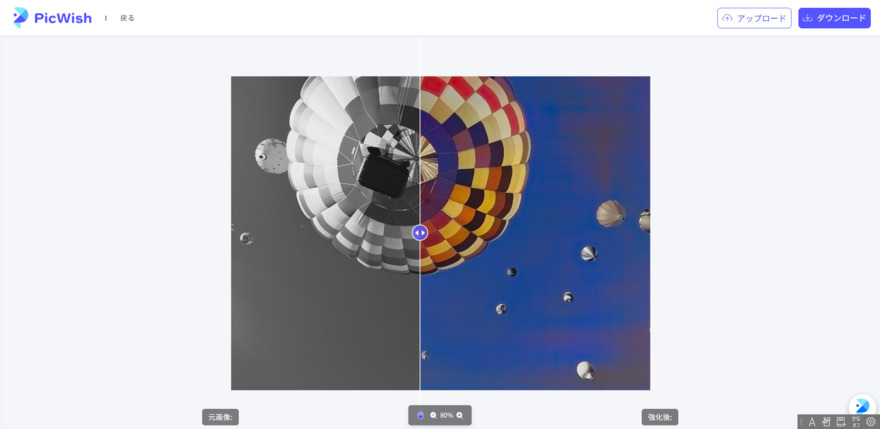Click the zoom out magnifier icon
The image size is (880, 429).
point(433,416)
